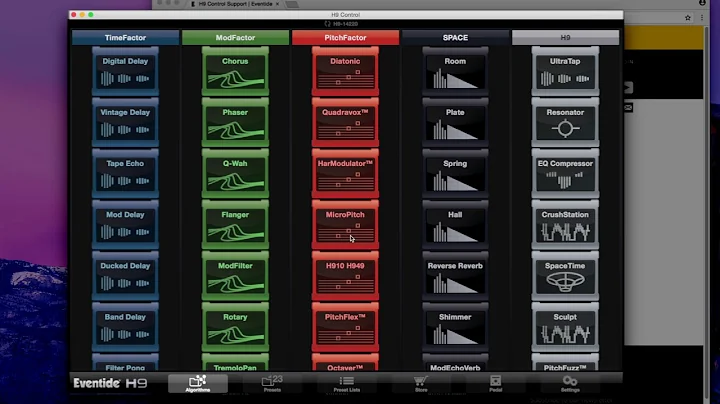Open the browser three-dot menu
This screenshot has width=720, height=404.
pyautogui.click(x=702, y=18)
